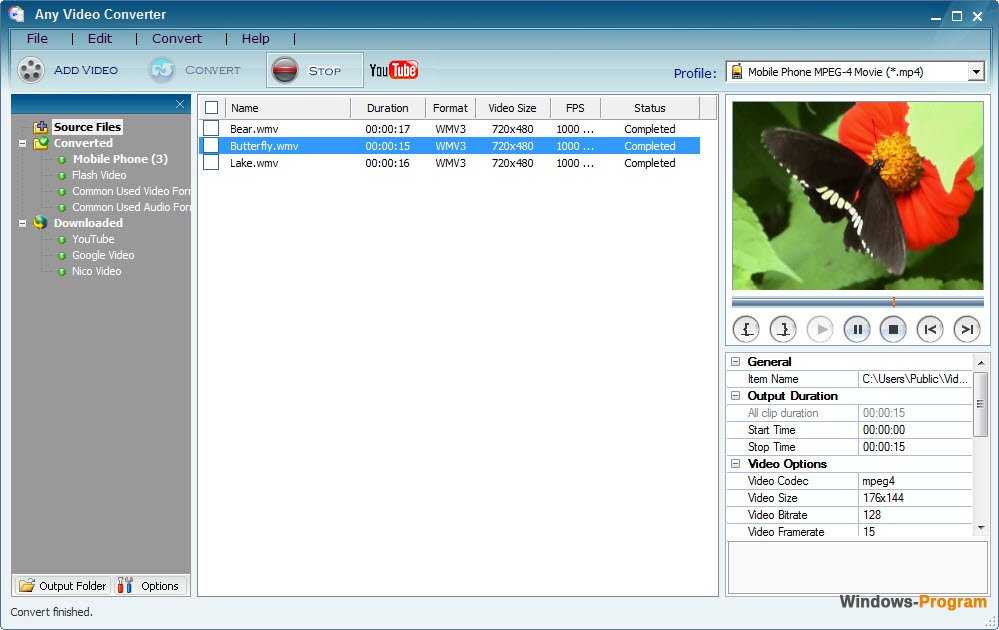This screenshot has height=630, width=999.
Task: Sort by Name column header
Action: coord(287,108)
